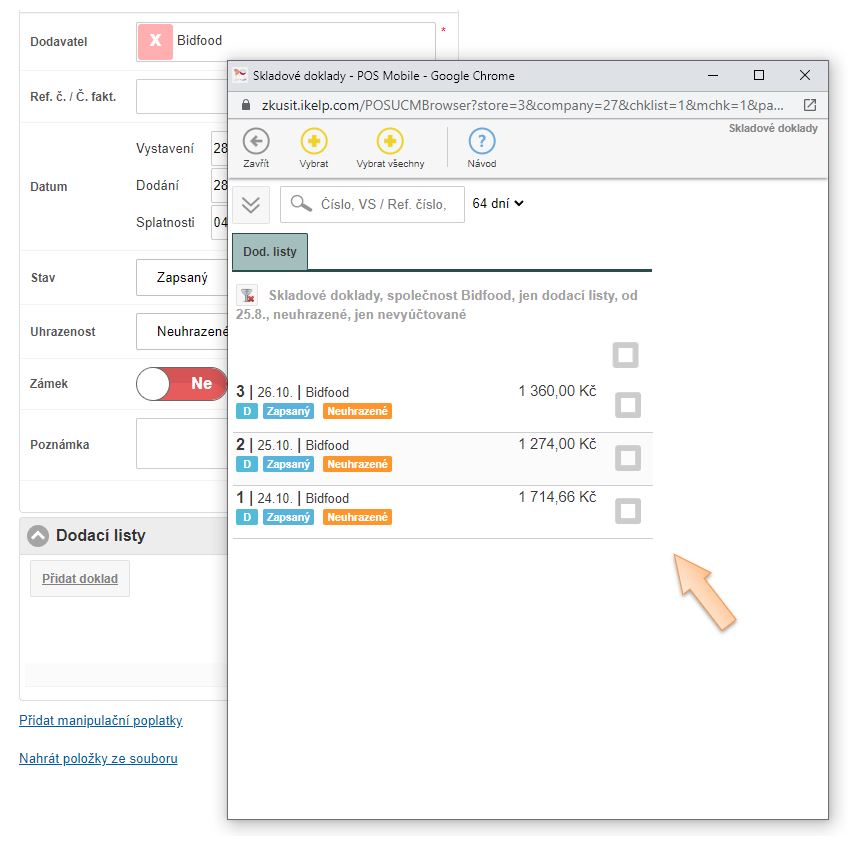Click the Vybrat plus icon
The height and width of the screenshot is (846, 848).
314,142
